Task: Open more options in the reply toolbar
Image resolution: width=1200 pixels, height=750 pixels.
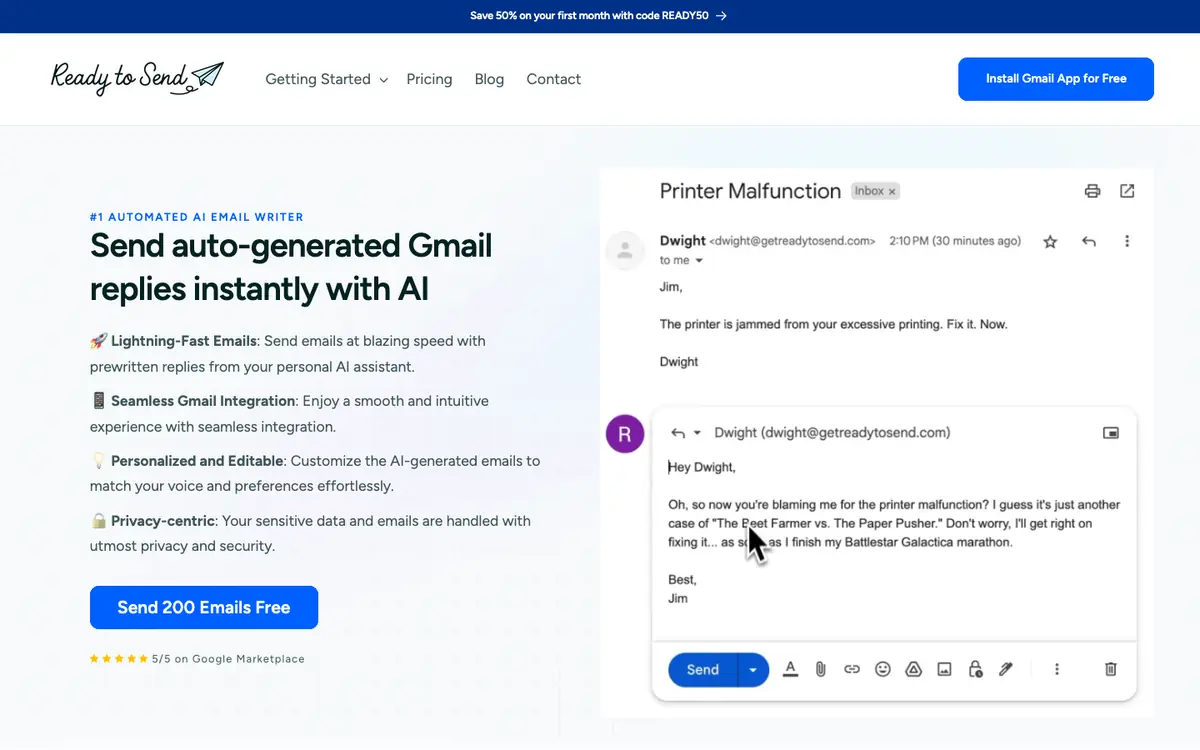Action: 1057,669
